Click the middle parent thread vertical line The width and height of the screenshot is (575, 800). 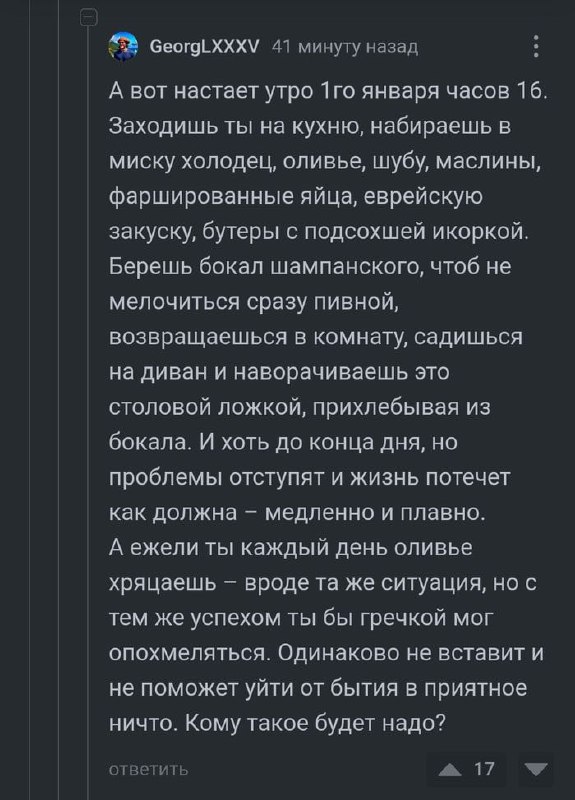pyautogui.click(x=59, y=400)
